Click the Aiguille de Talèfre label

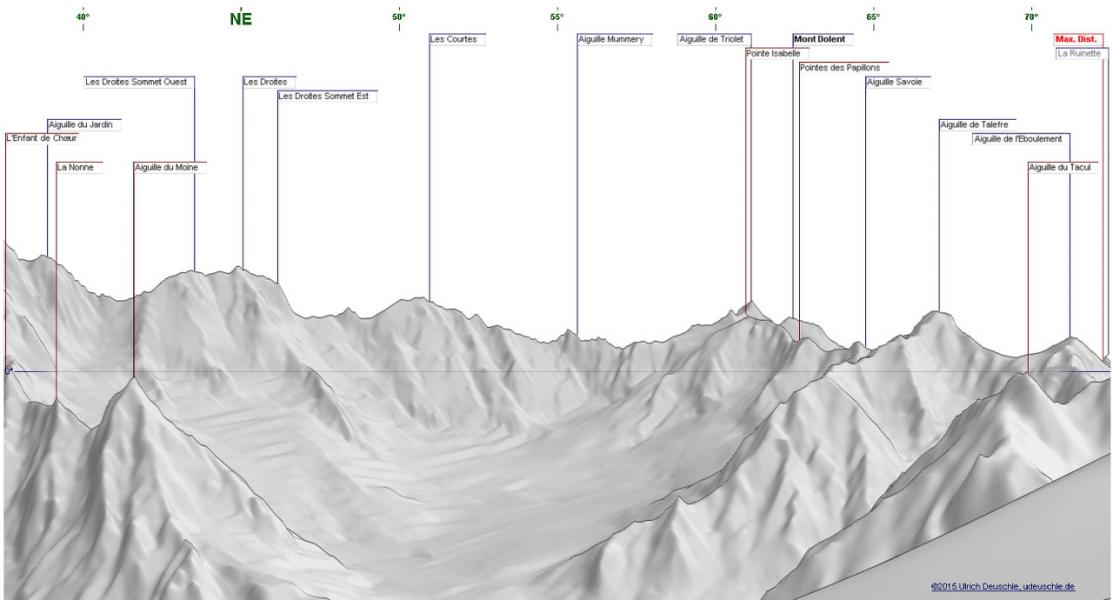[974, 125]
